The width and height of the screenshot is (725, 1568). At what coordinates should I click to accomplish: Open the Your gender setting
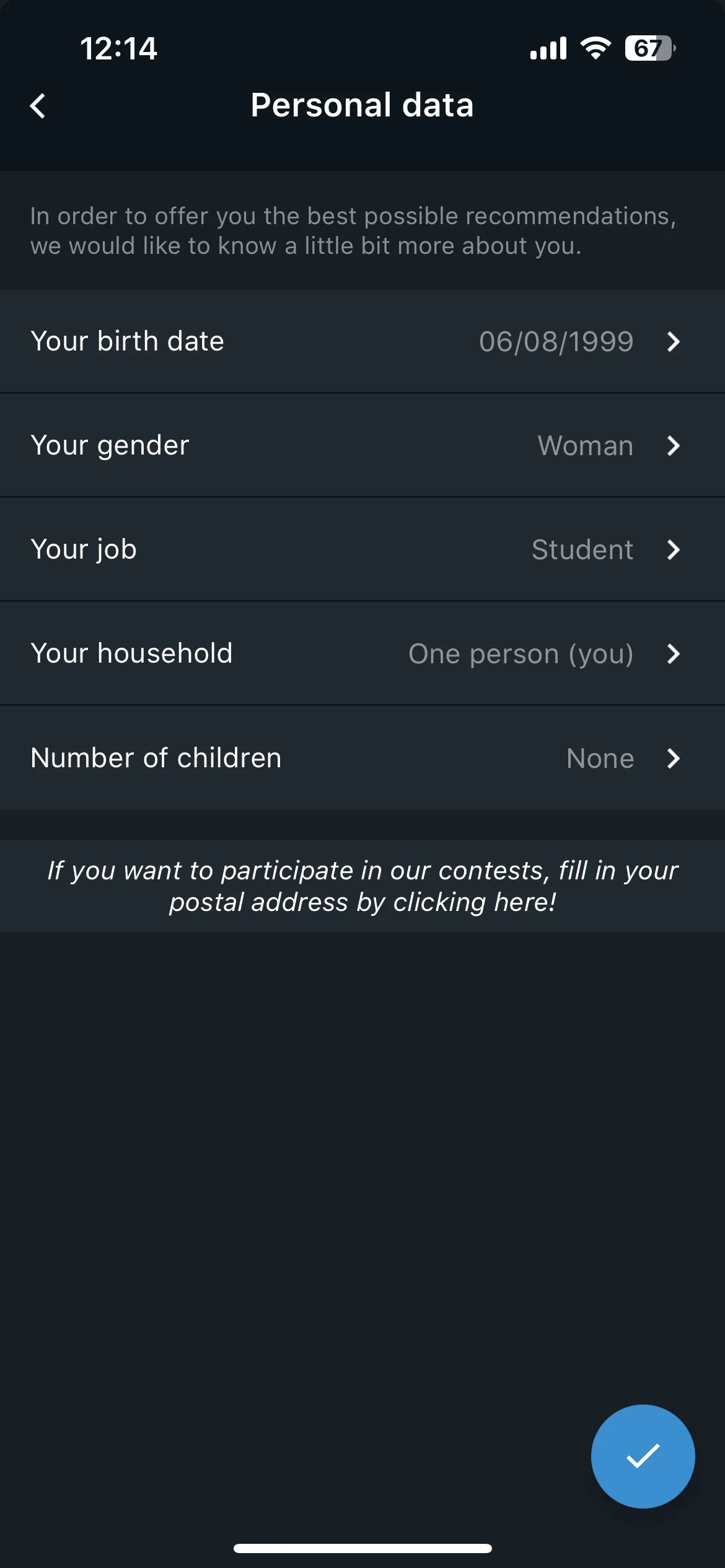click(362, 445)
